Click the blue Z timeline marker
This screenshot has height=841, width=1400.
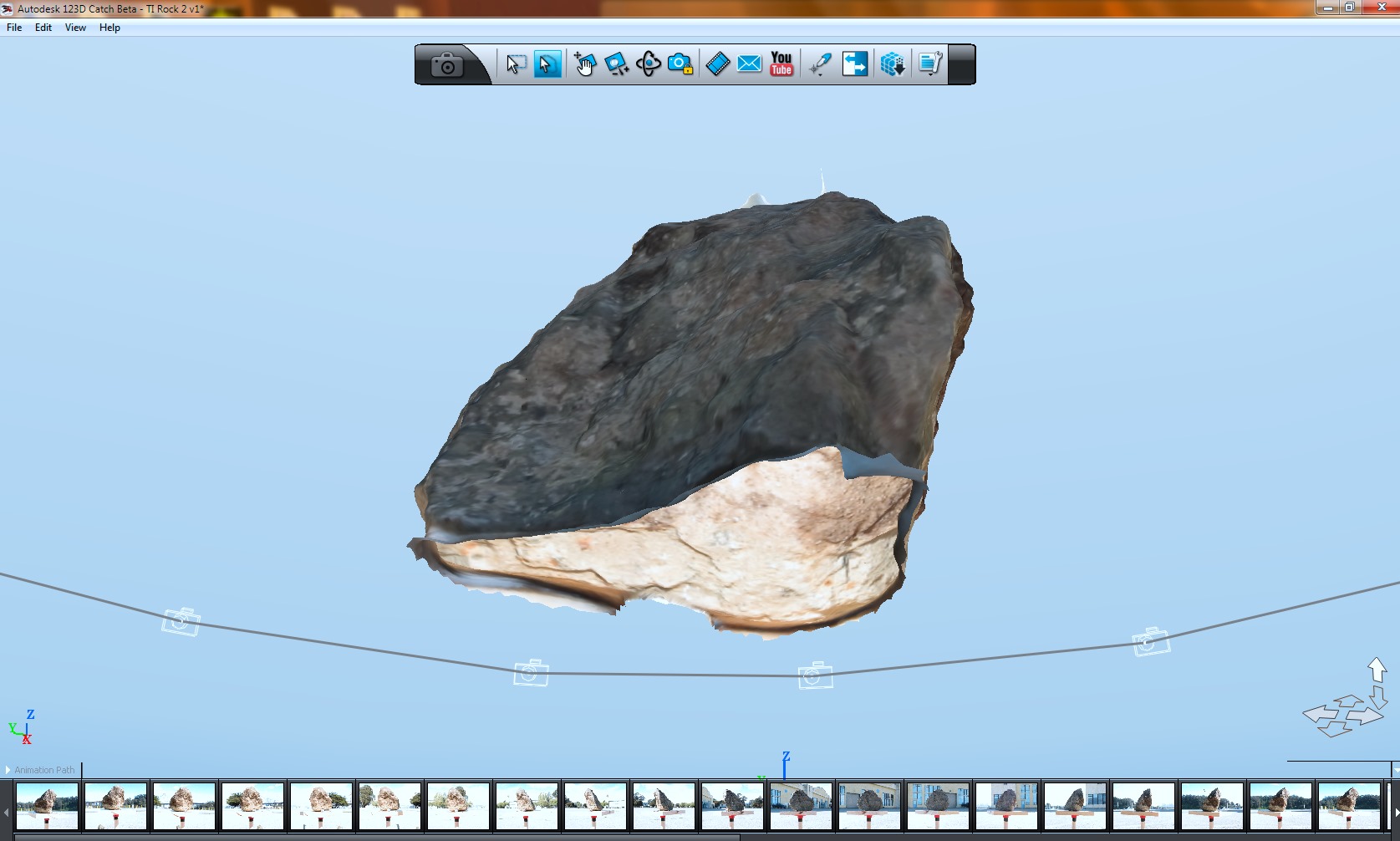click(x=785, y=764)
